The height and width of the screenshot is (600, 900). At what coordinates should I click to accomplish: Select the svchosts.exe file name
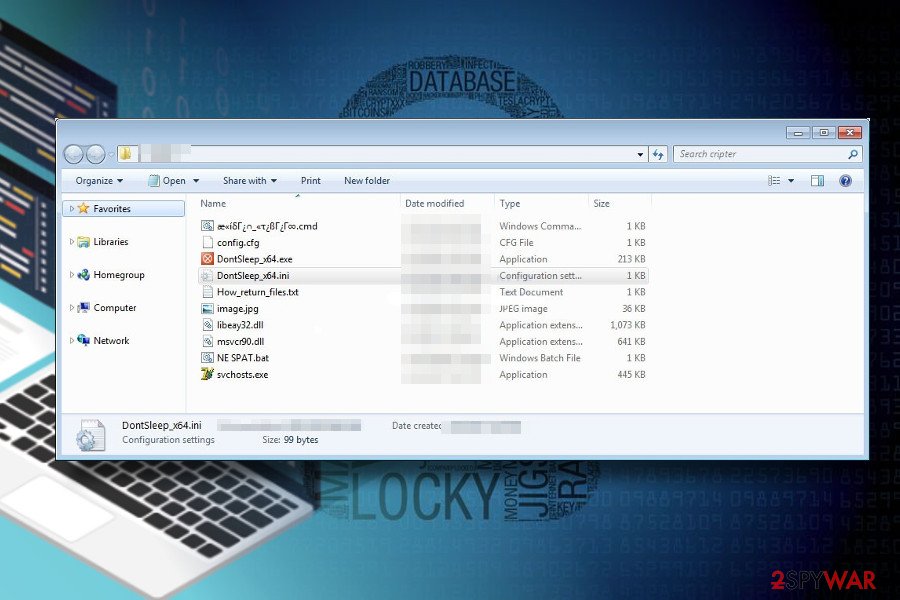(242, 374)
